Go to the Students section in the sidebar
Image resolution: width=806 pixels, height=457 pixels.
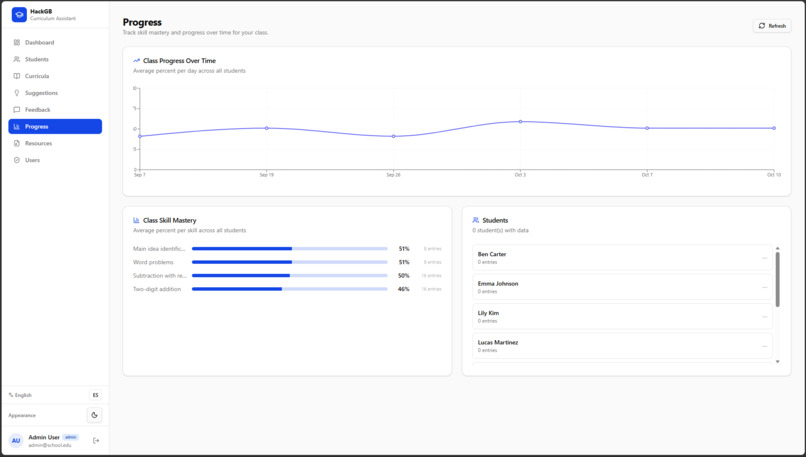click(x=55, y=60)
